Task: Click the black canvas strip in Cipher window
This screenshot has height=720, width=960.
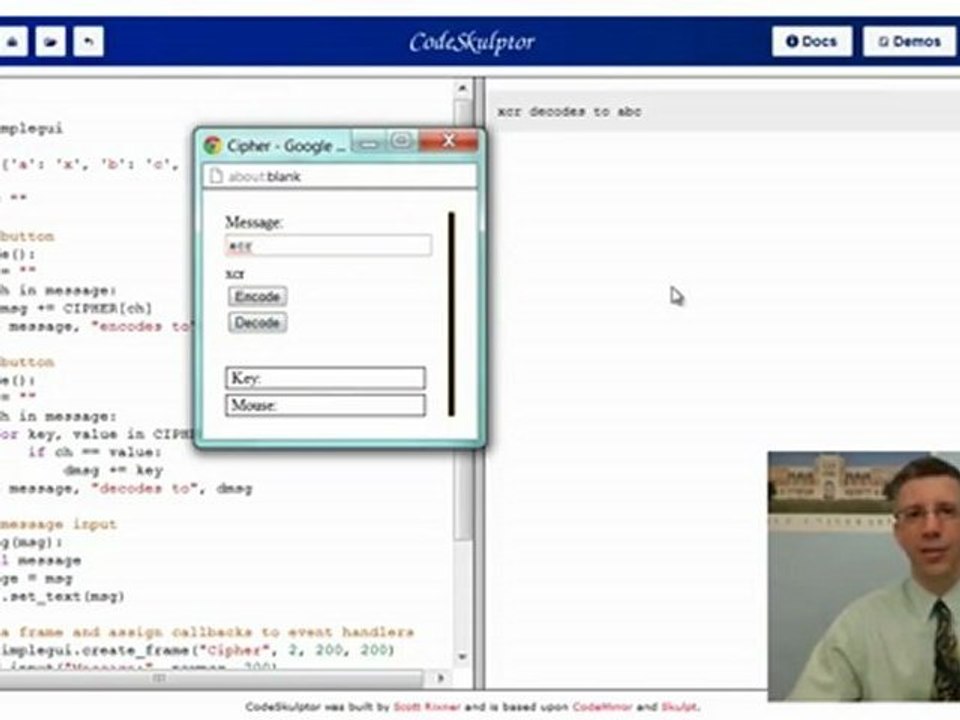Action: [x=452, y=314]
